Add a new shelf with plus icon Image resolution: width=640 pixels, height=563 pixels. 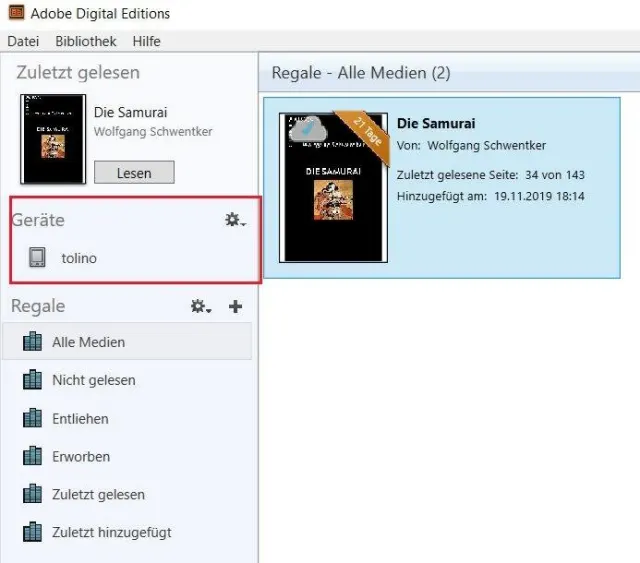[235, 306]
